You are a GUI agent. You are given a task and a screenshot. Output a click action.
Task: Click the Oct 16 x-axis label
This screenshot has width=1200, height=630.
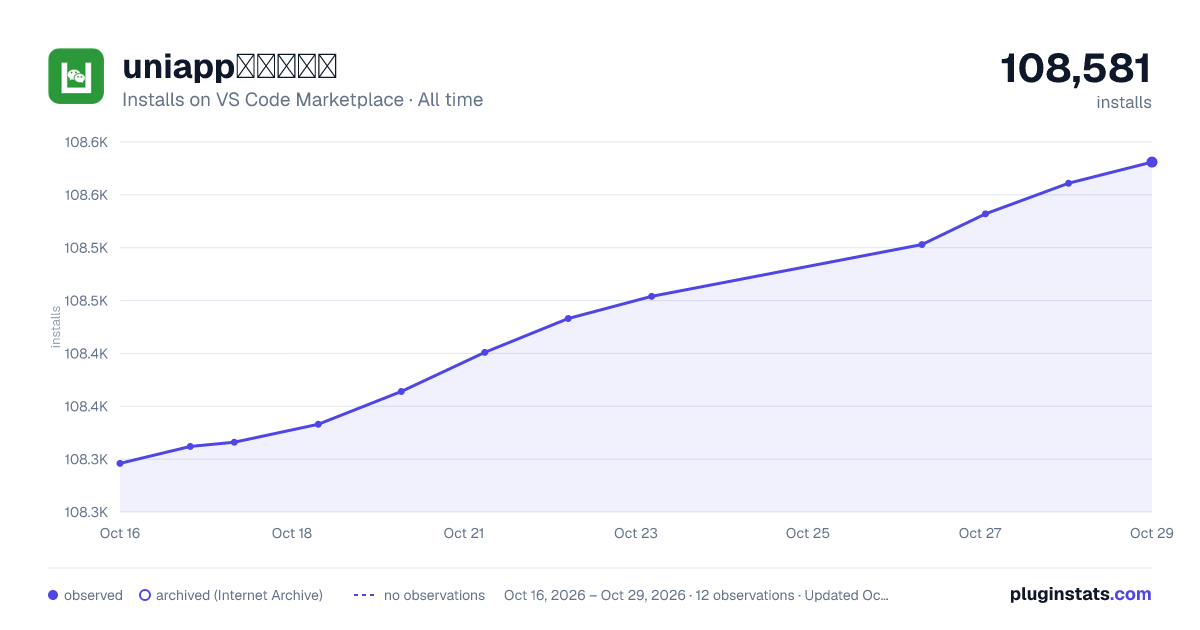tap(120, 533)
